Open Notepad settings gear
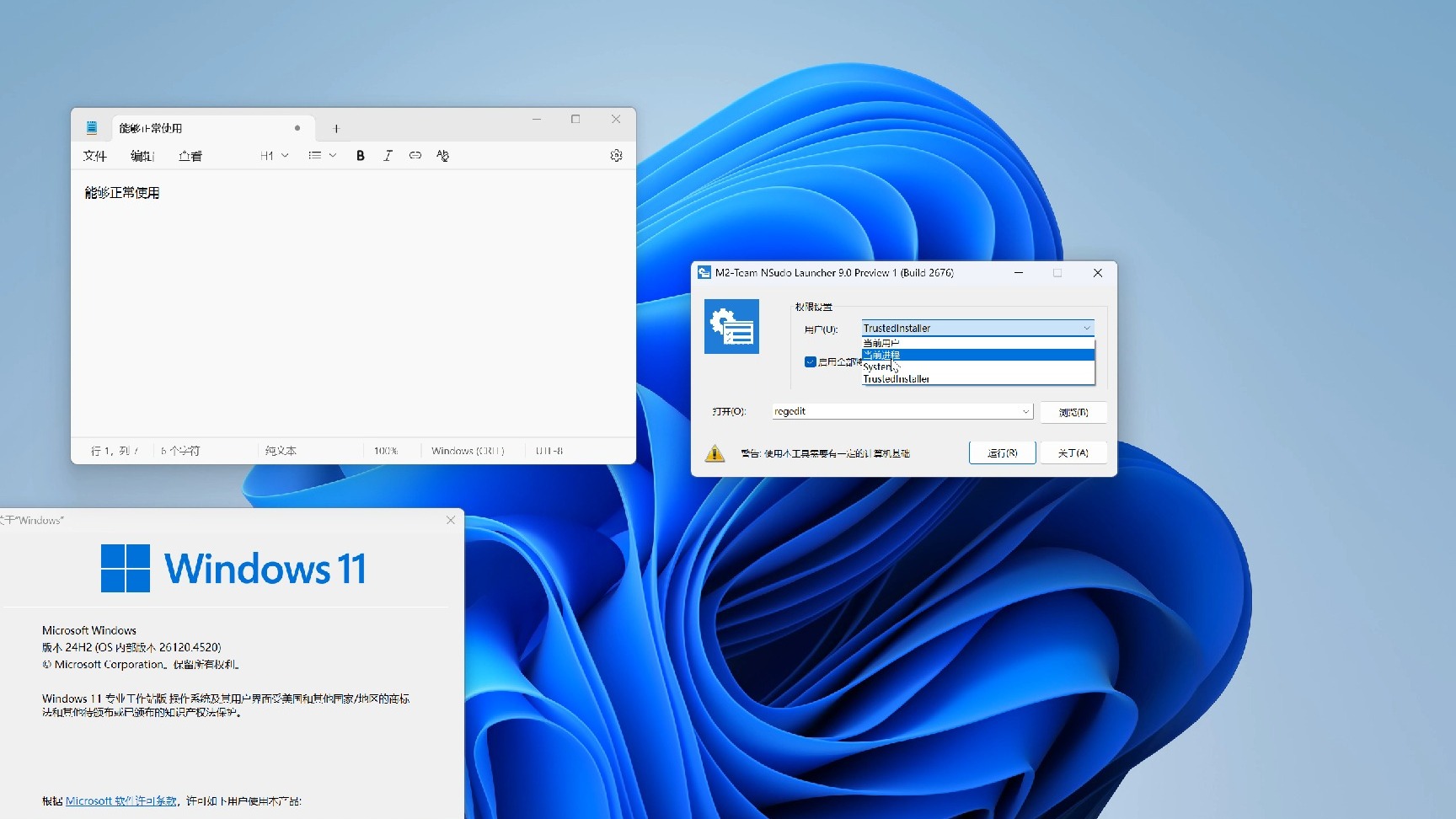 click(616, 156)
